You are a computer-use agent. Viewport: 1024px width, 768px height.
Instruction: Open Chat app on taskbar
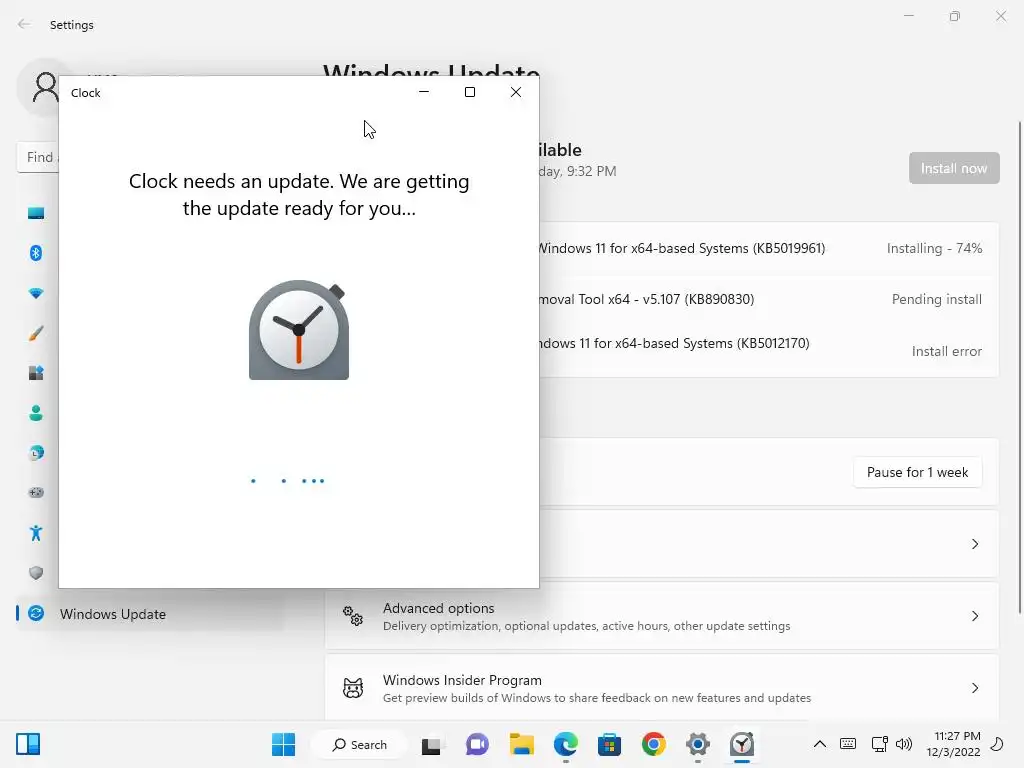pyautogui.click(x=477, y=744)
